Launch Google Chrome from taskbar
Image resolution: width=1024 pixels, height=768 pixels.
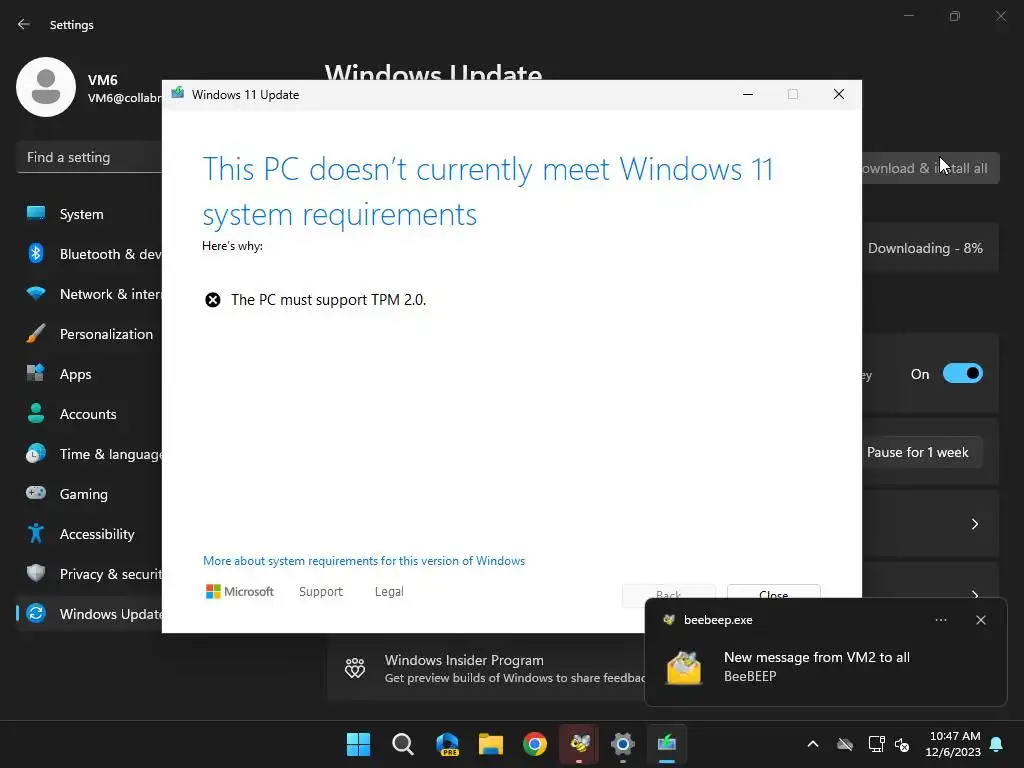[535, 744]
